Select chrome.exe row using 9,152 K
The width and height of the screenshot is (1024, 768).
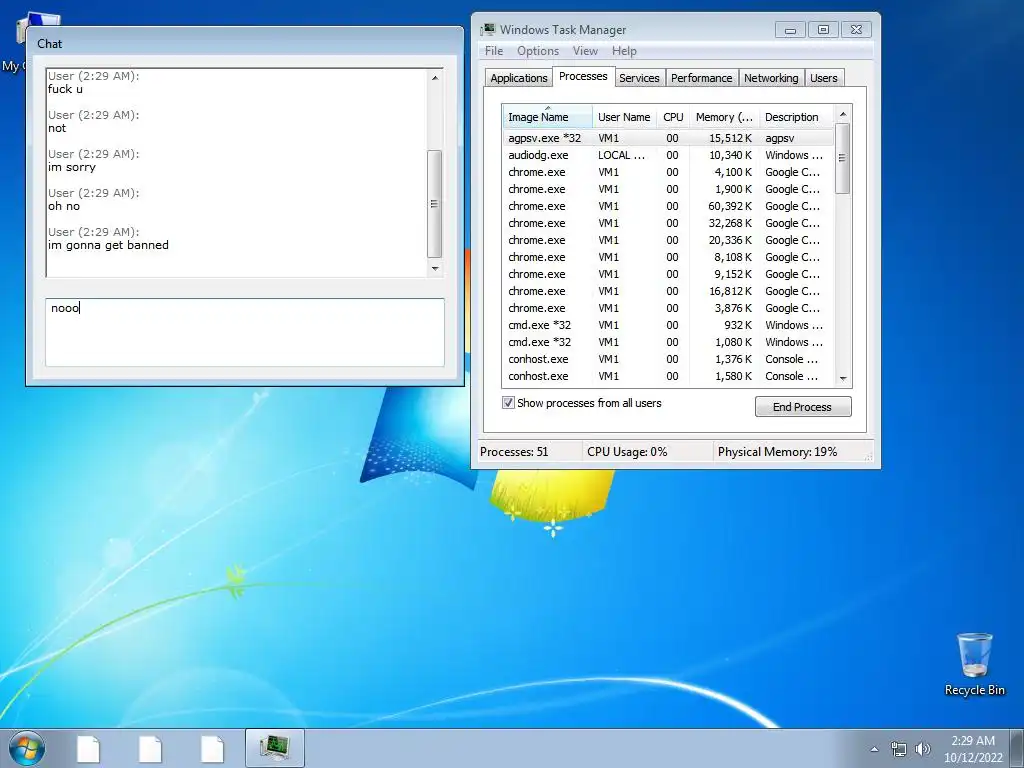(x=667, y=274)
